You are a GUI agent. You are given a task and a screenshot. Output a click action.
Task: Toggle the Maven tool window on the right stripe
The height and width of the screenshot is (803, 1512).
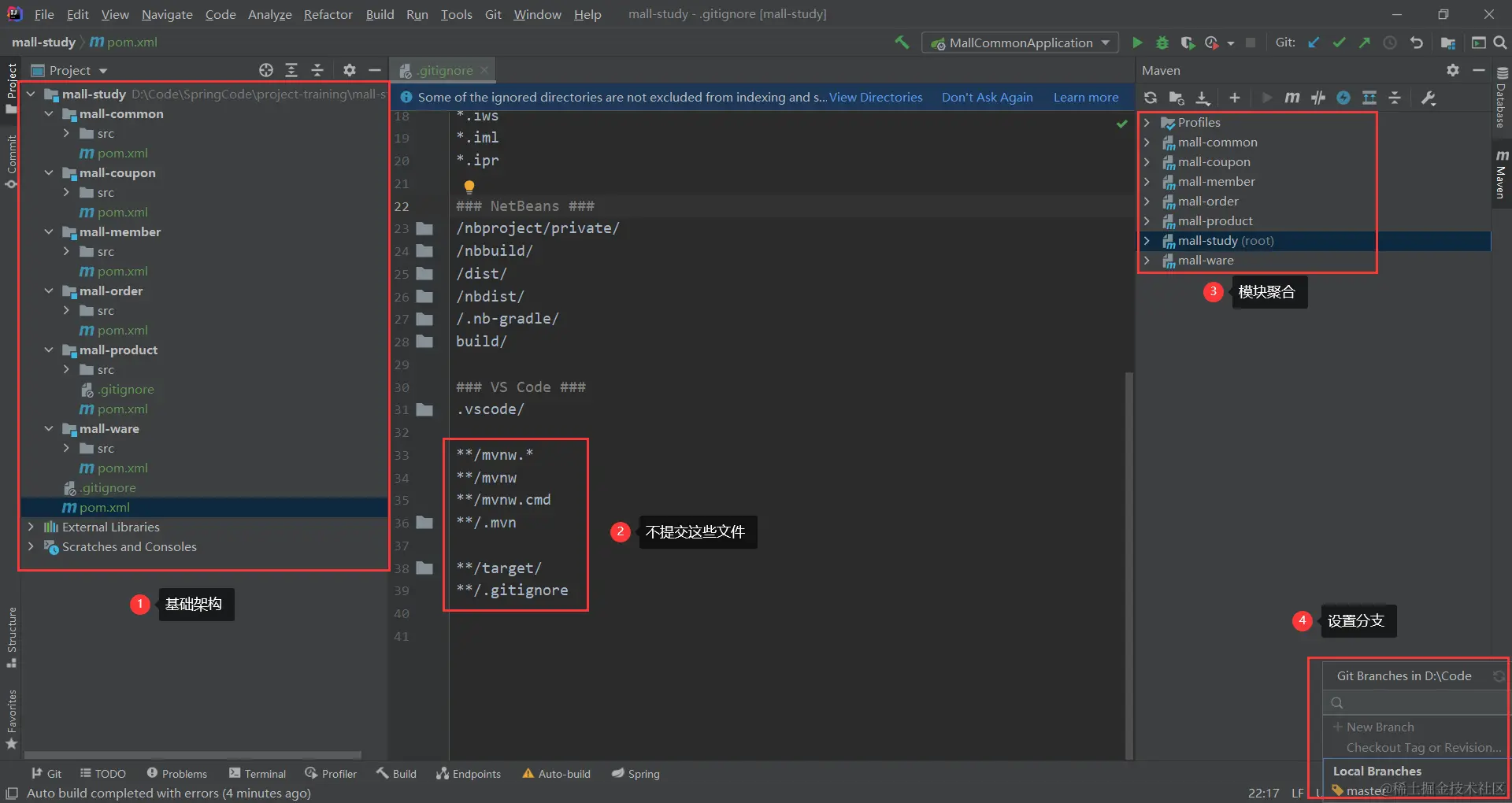click(x=1501, y=175)
